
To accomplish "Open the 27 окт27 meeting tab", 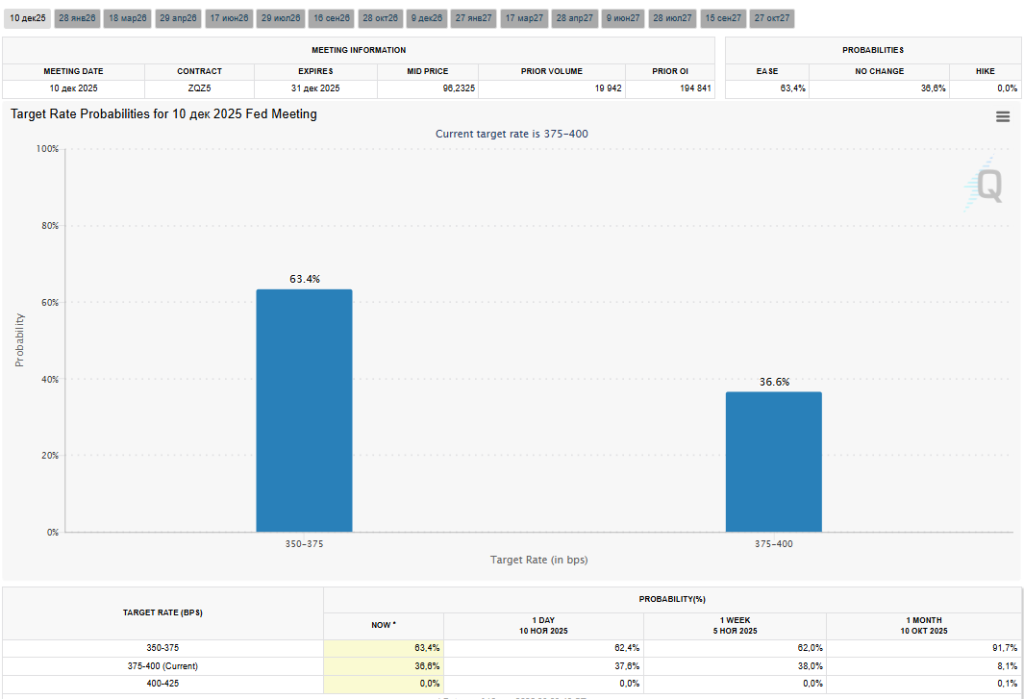I will pyautogui.click(x=773, y=19).
